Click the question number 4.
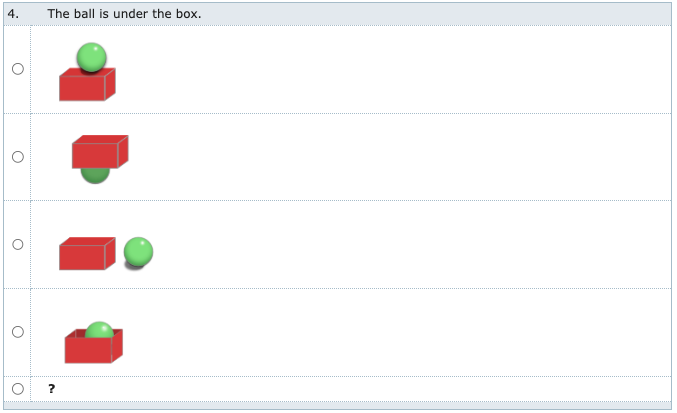This screenshot has height=413, width=677. coord(13,14)
